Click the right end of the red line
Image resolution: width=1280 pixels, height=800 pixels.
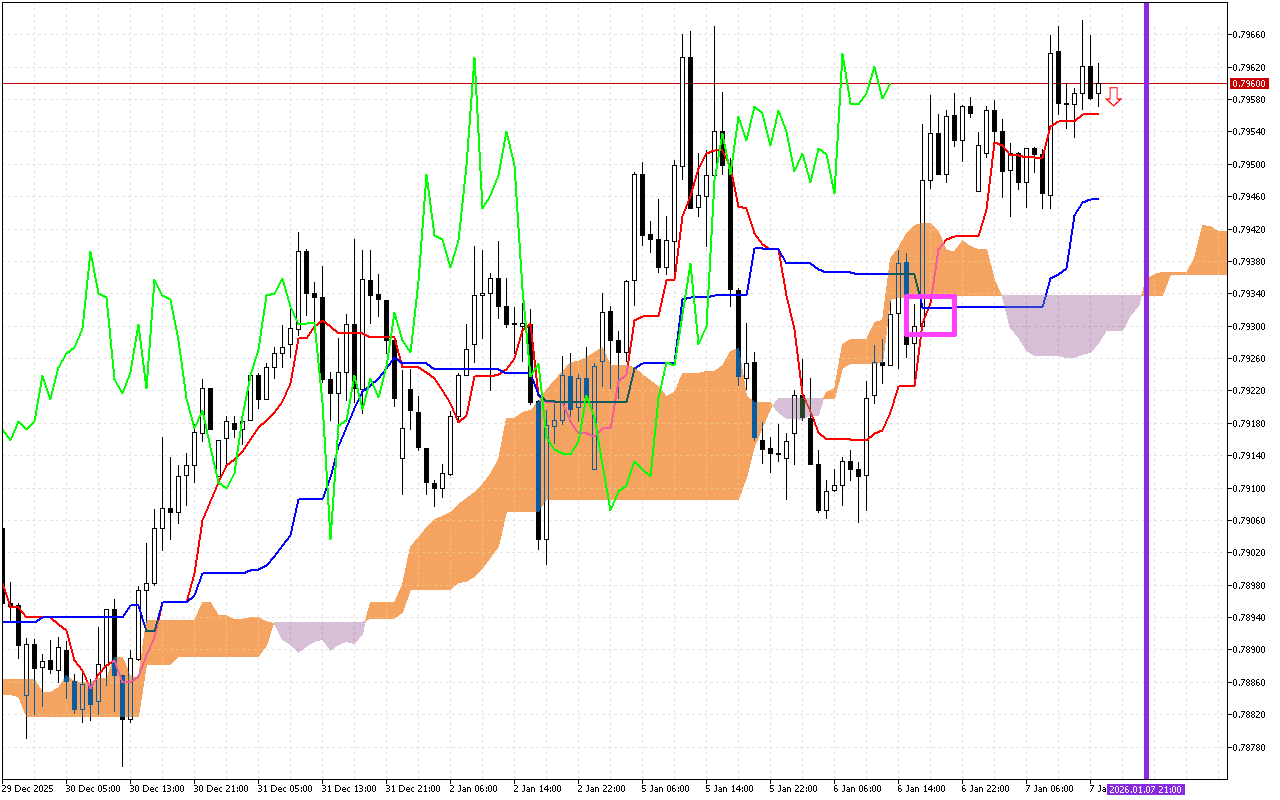click(x=1097, y=114)
